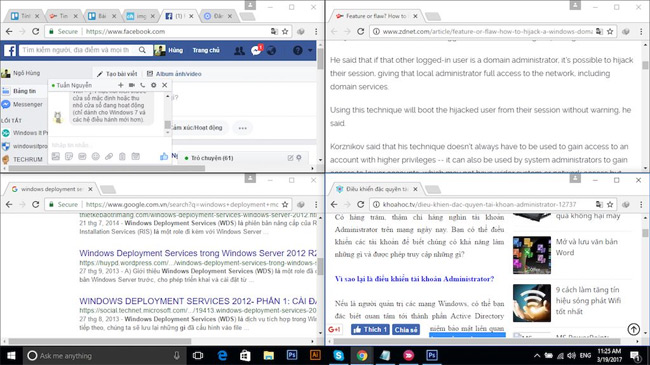This screenshot has width=650, height=365.
Task: Open the Facebook notifications globe icon
Action: 272,51
